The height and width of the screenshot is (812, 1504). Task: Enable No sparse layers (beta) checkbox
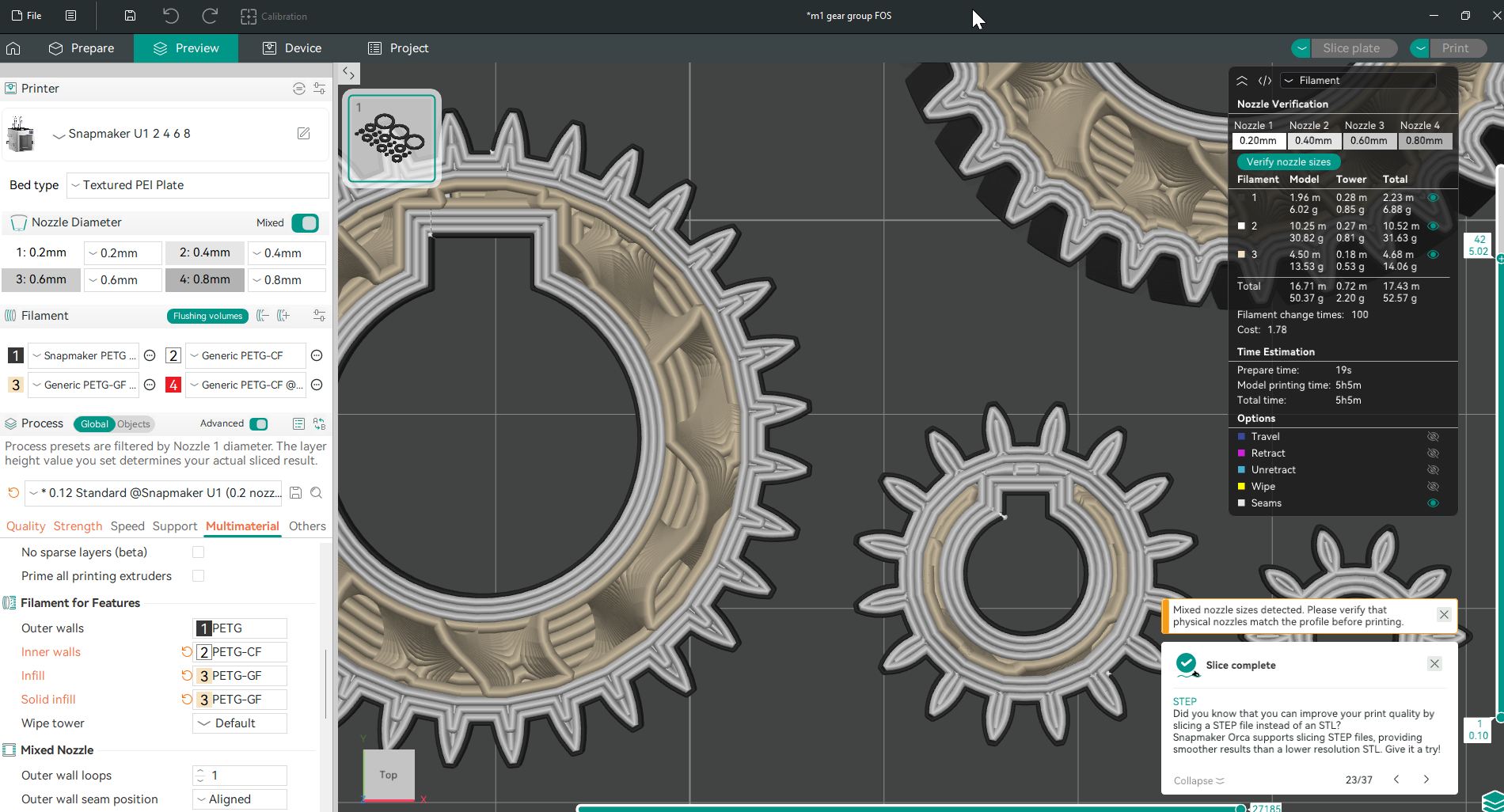(198, 552)
